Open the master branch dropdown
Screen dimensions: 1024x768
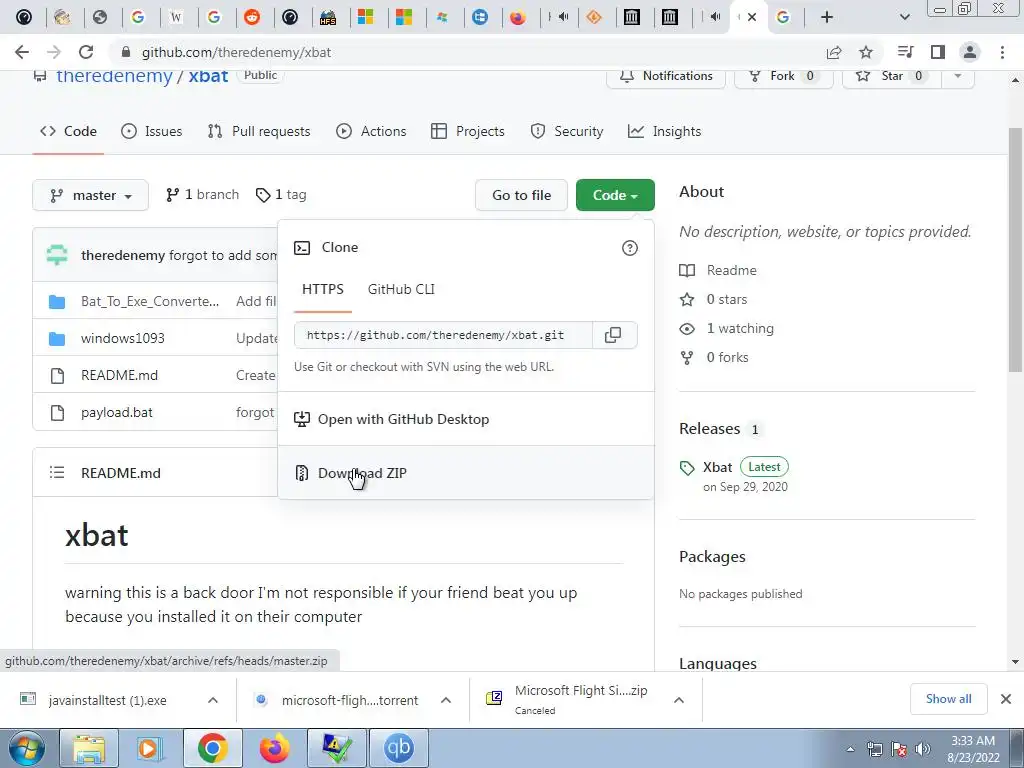click(91, 195)
